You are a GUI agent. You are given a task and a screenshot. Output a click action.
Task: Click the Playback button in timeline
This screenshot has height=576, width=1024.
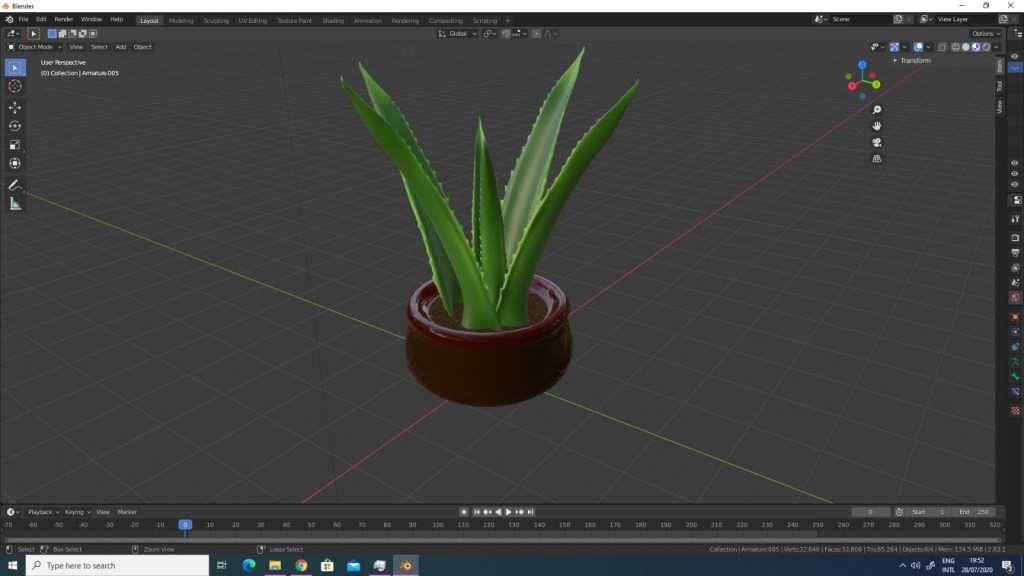tap(42, 512)
